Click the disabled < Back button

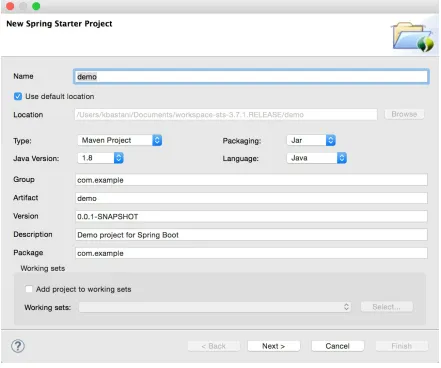pos(214,346)
